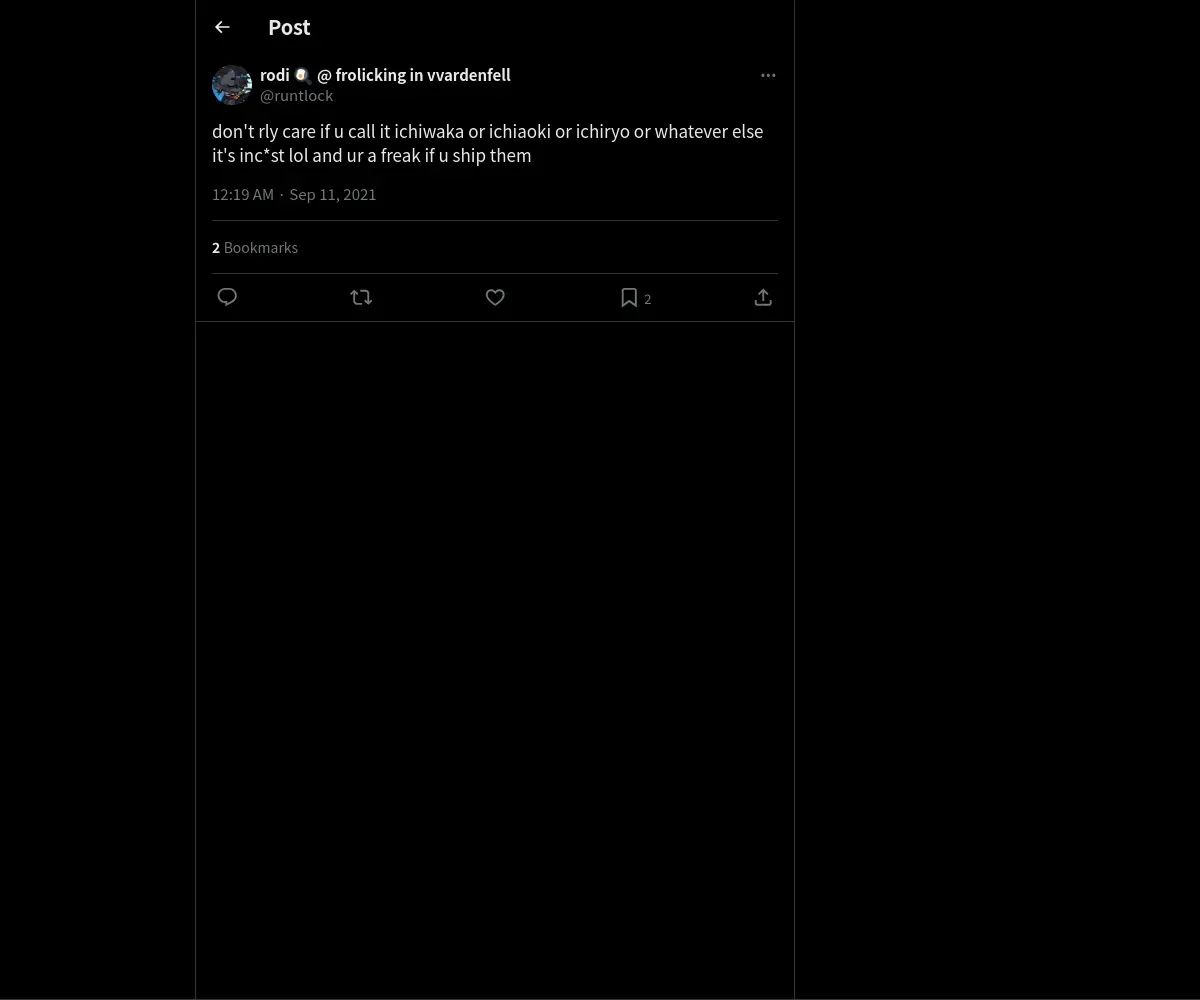Click "frolicking in vvardenfell" in display name

(x=423, y=75)
